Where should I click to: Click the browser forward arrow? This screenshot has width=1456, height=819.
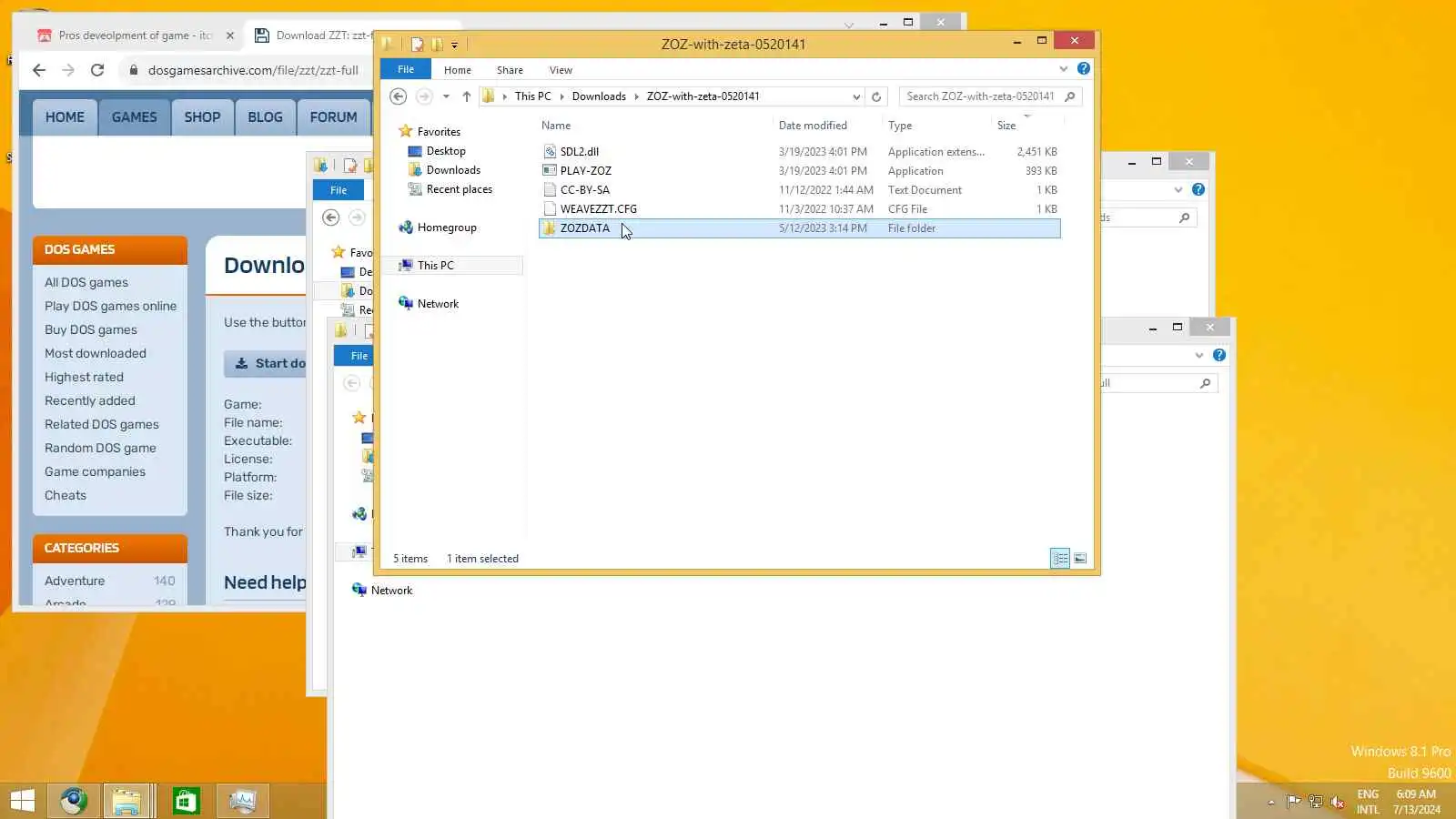(68, 70)
